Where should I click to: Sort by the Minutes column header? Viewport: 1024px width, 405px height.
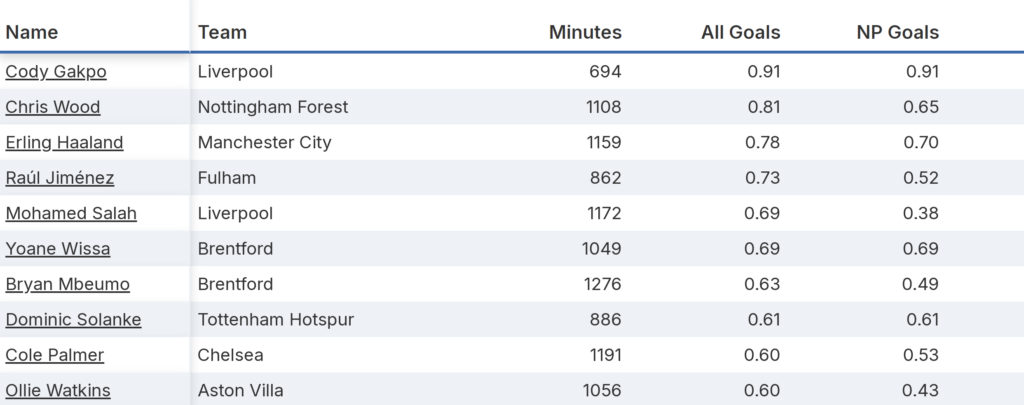(585, 32)
